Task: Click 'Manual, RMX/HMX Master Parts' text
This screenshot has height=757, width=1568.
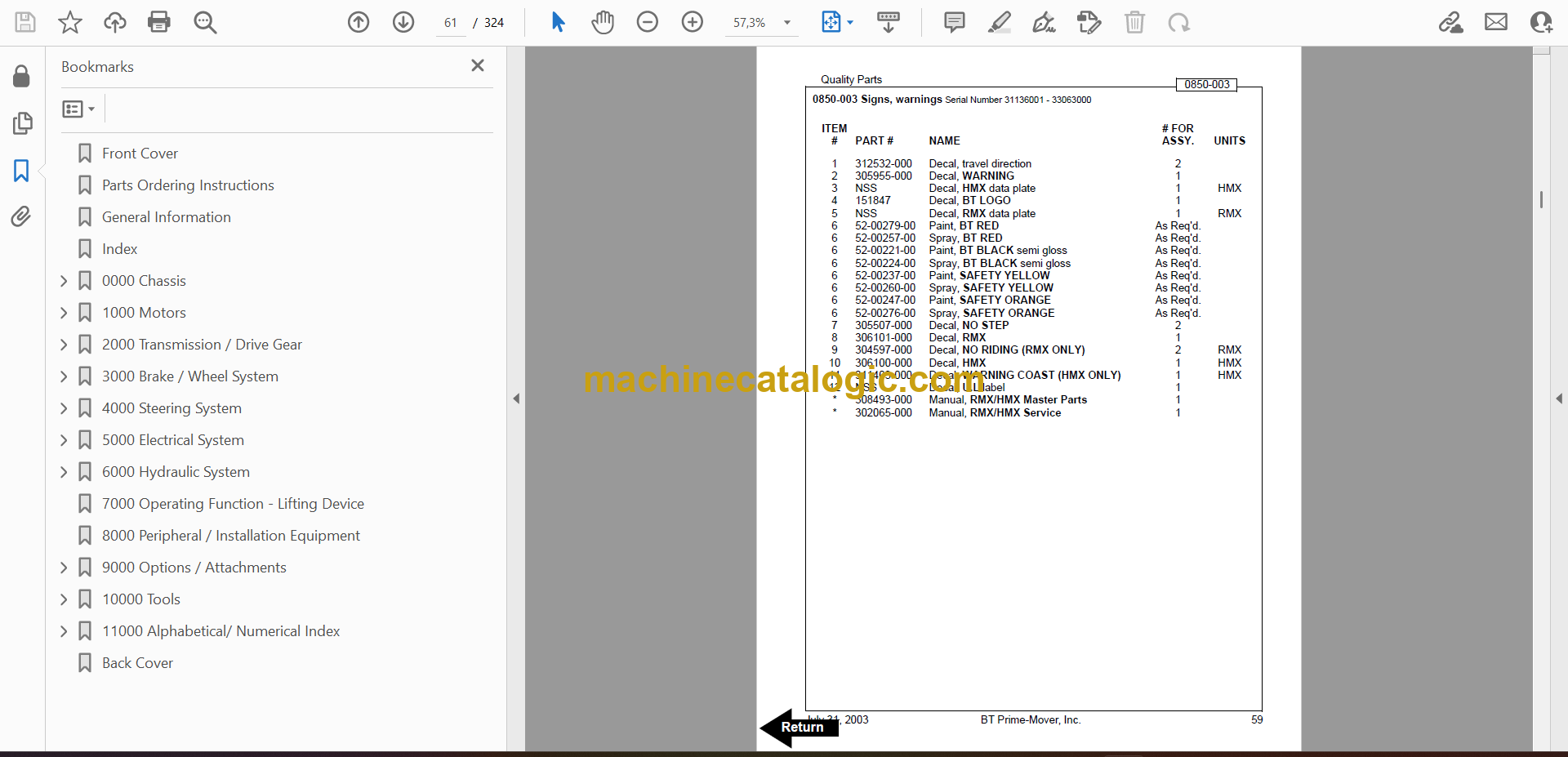Action: click(1008, 400)
